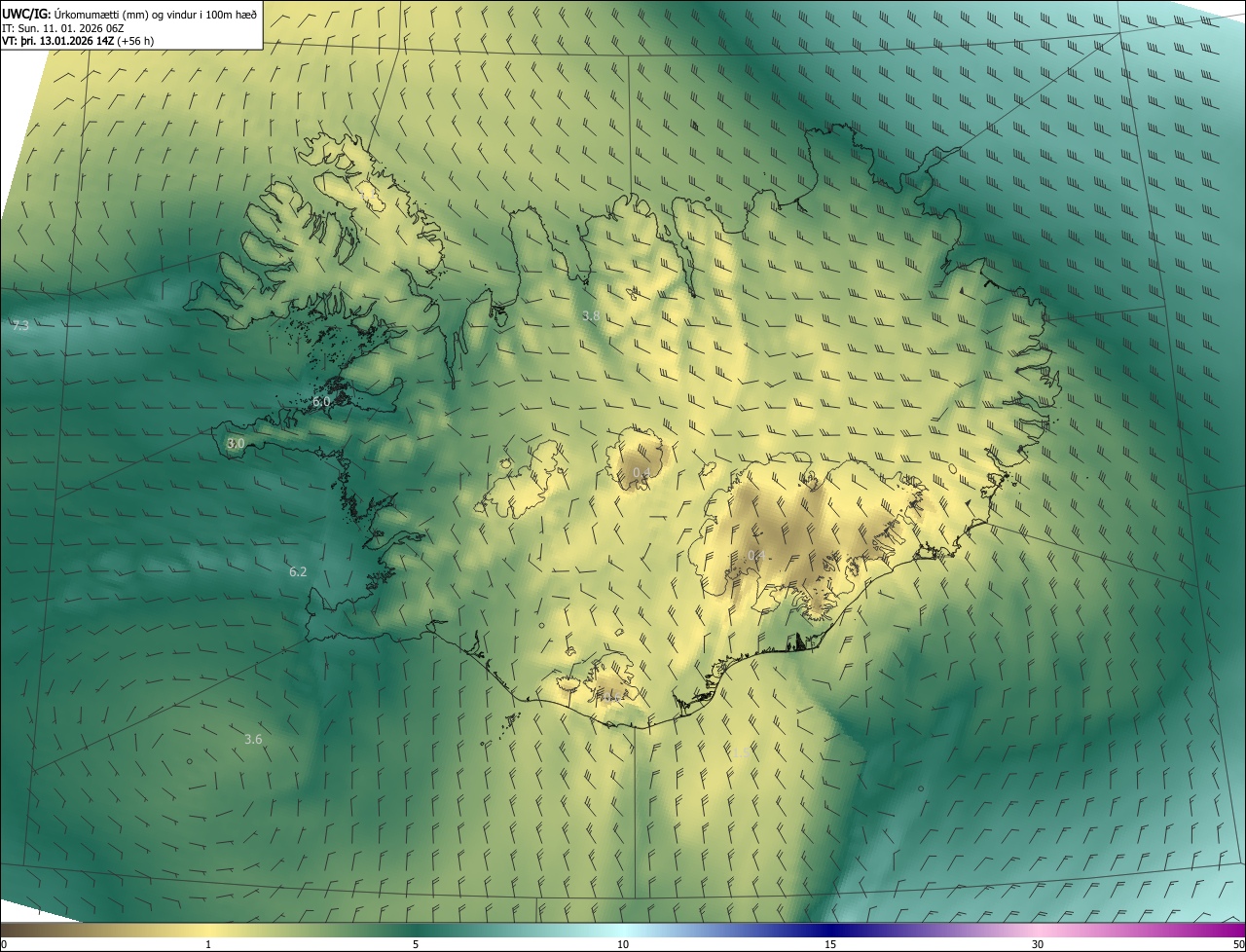Click the IT: Sun. 11. 01. 2026 06Z line
Image resolution: width=1246 pixels, height=952 pixels.
click(62, 27)
